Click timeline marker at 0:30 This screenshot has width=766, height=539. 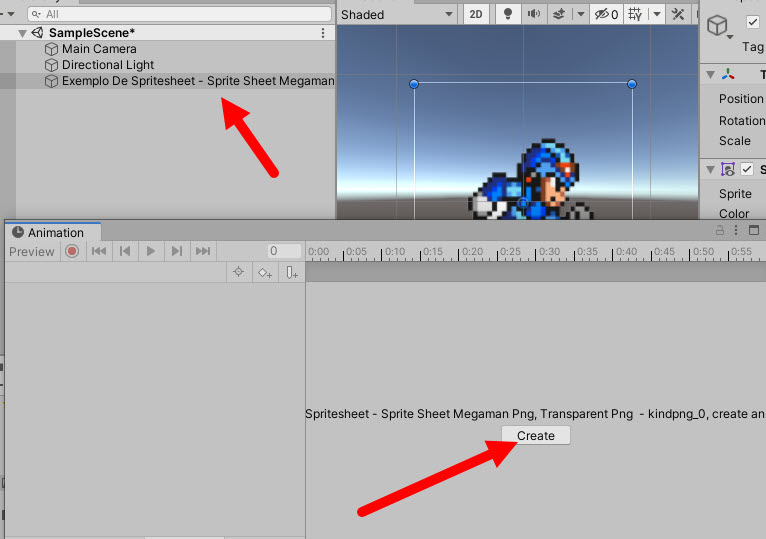tap(549, 252)
